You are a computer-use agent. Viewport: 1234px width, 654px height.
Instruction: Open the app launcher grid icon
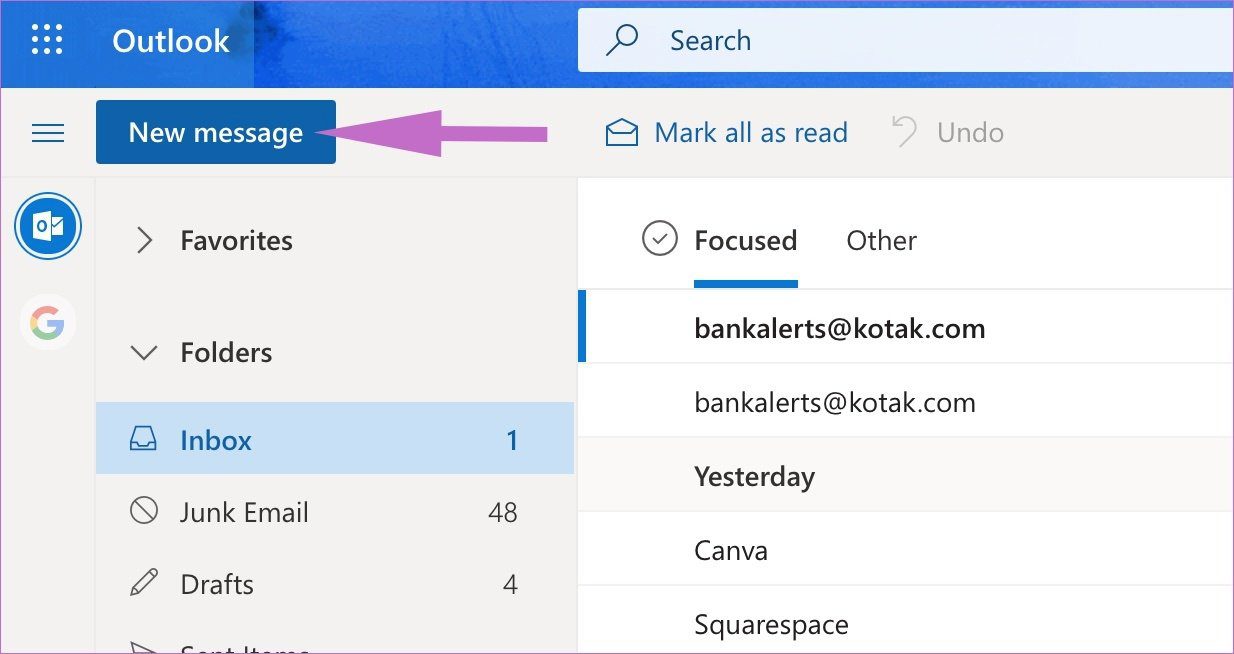(x=47, y=40)
